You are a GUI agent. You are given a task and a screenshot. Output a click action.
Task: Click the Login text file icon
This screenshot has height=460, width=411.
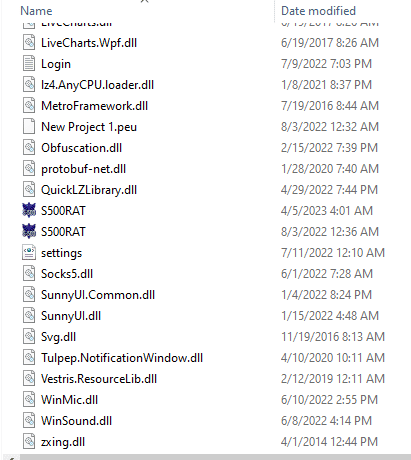[x=29, y=63]
